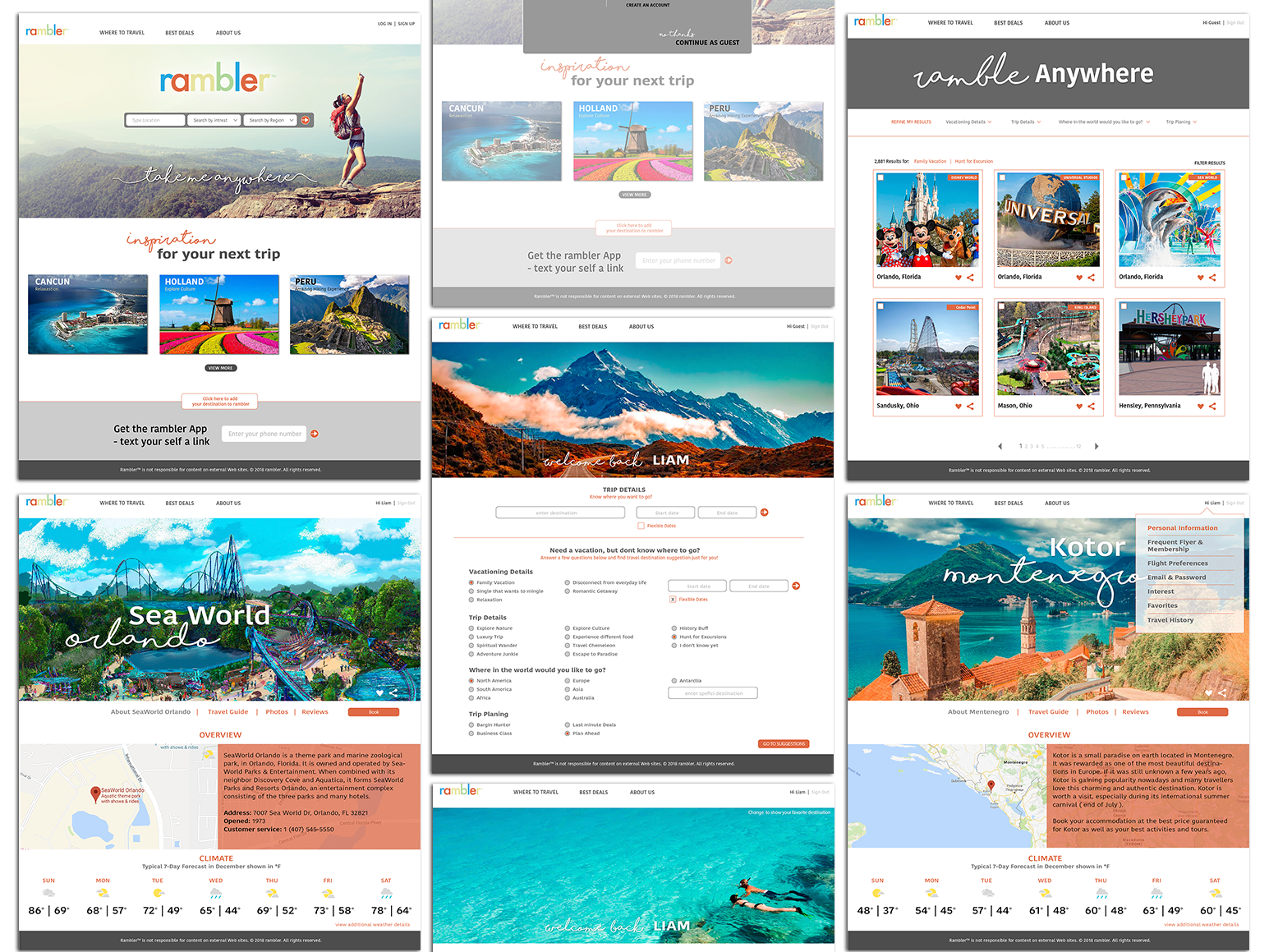Click the arrow button beside the enter destination date fields

765,513
